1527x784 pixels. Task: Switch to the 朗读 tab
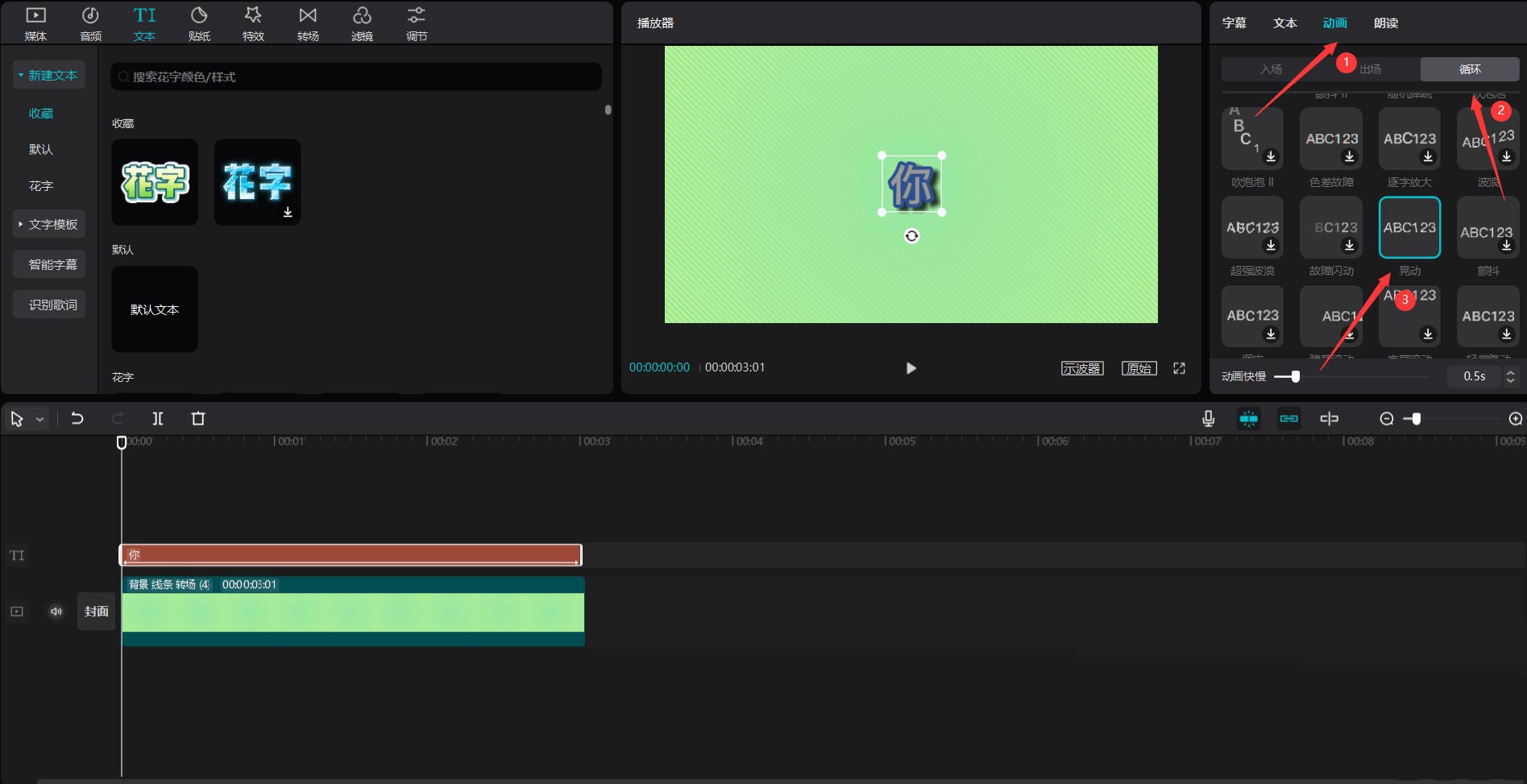1385,23
